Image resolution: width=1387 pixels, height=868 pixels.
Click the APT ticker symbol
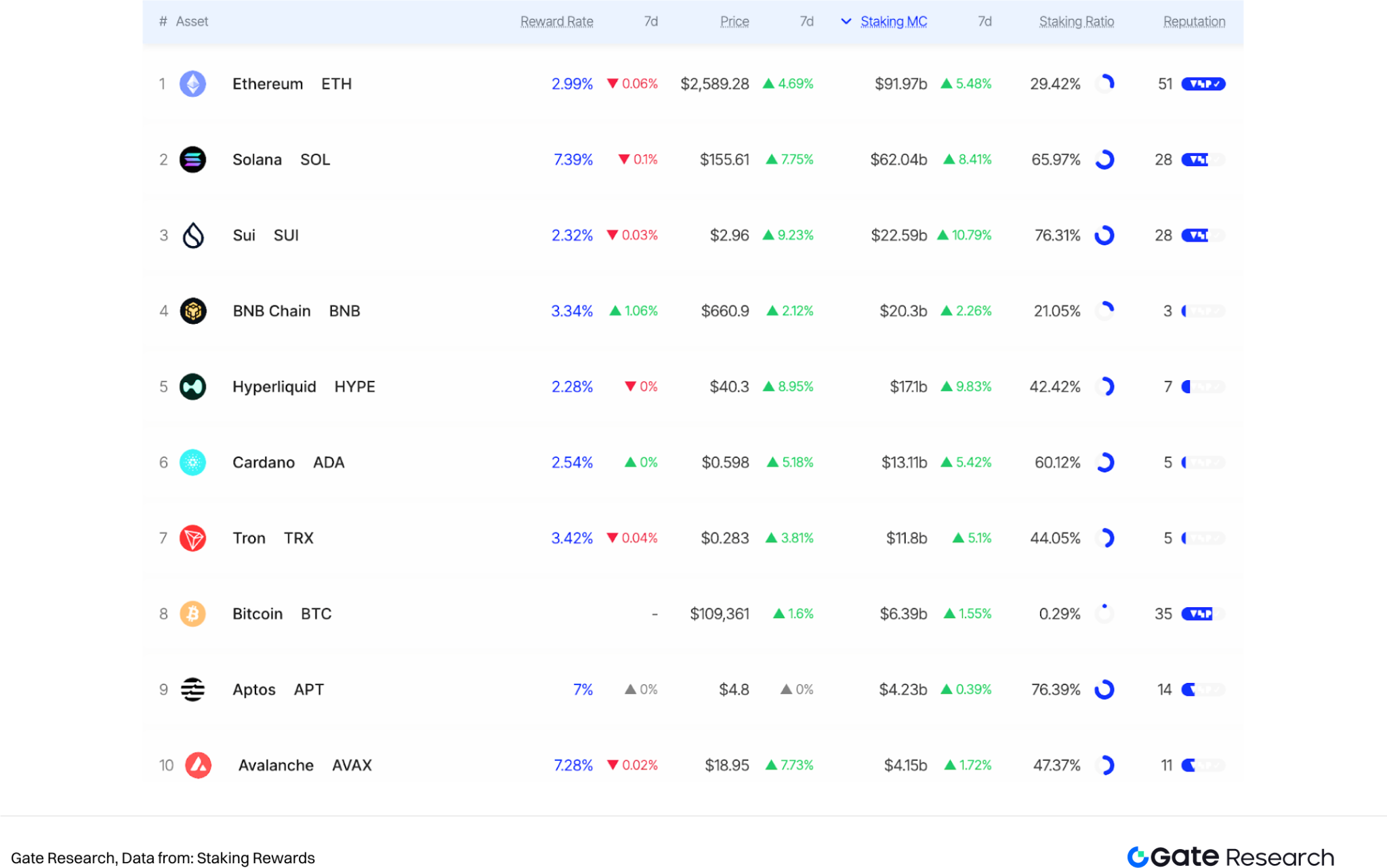[x=309, y=690]
